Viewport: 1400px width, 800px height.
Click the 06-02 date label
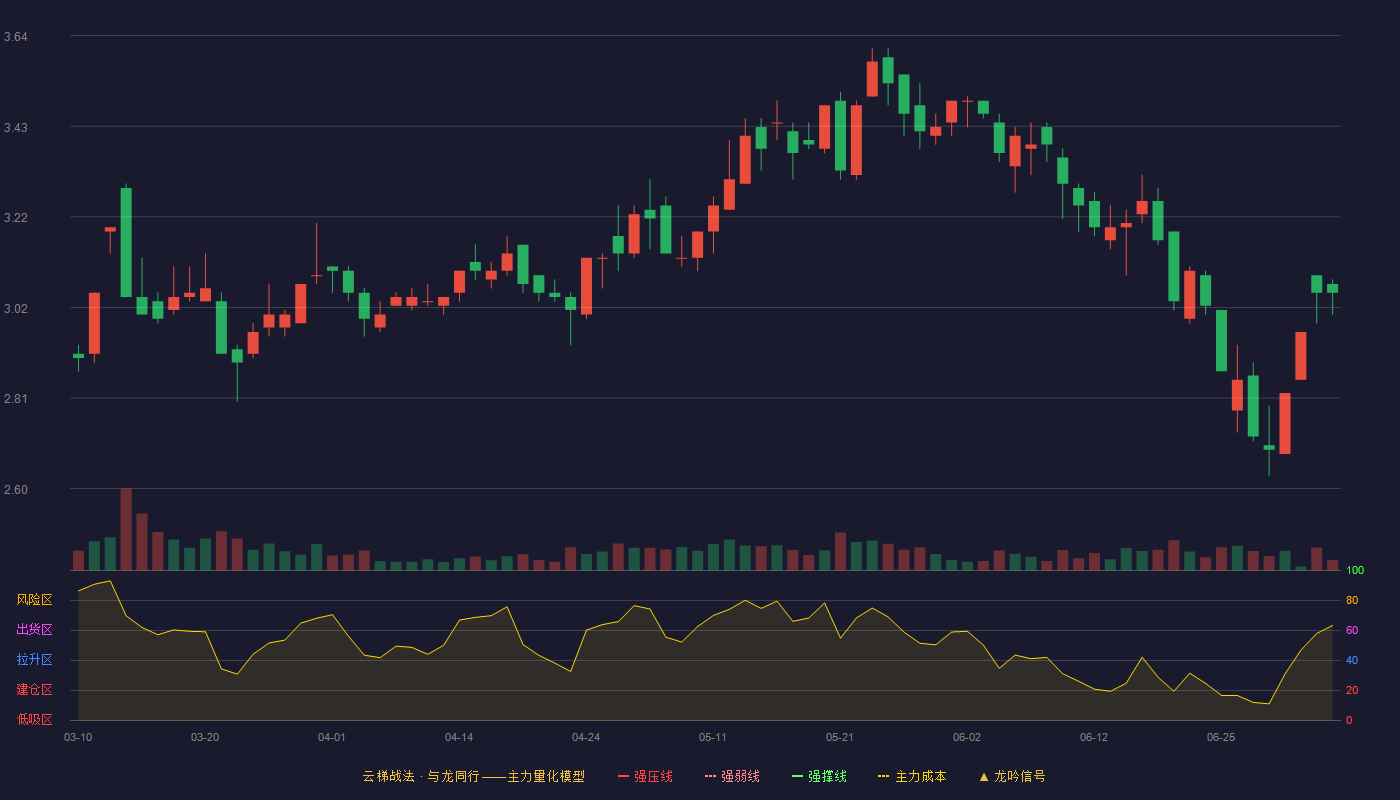tap(967, 737)
